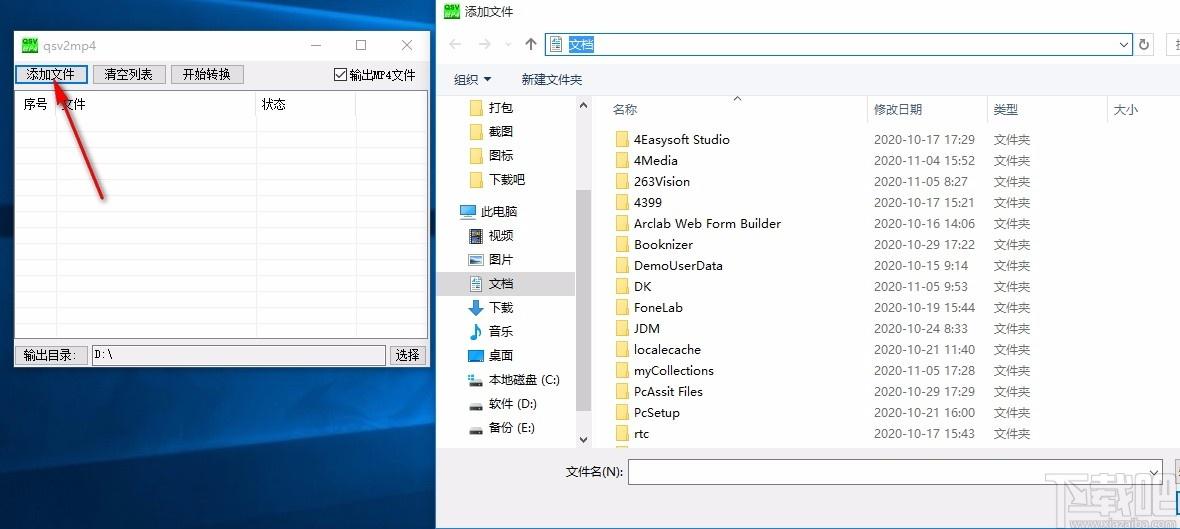Viewport: 1180px width, 529px height.
Task: Click navigation pane scroll up arrow
Action: tap(583, 106)
